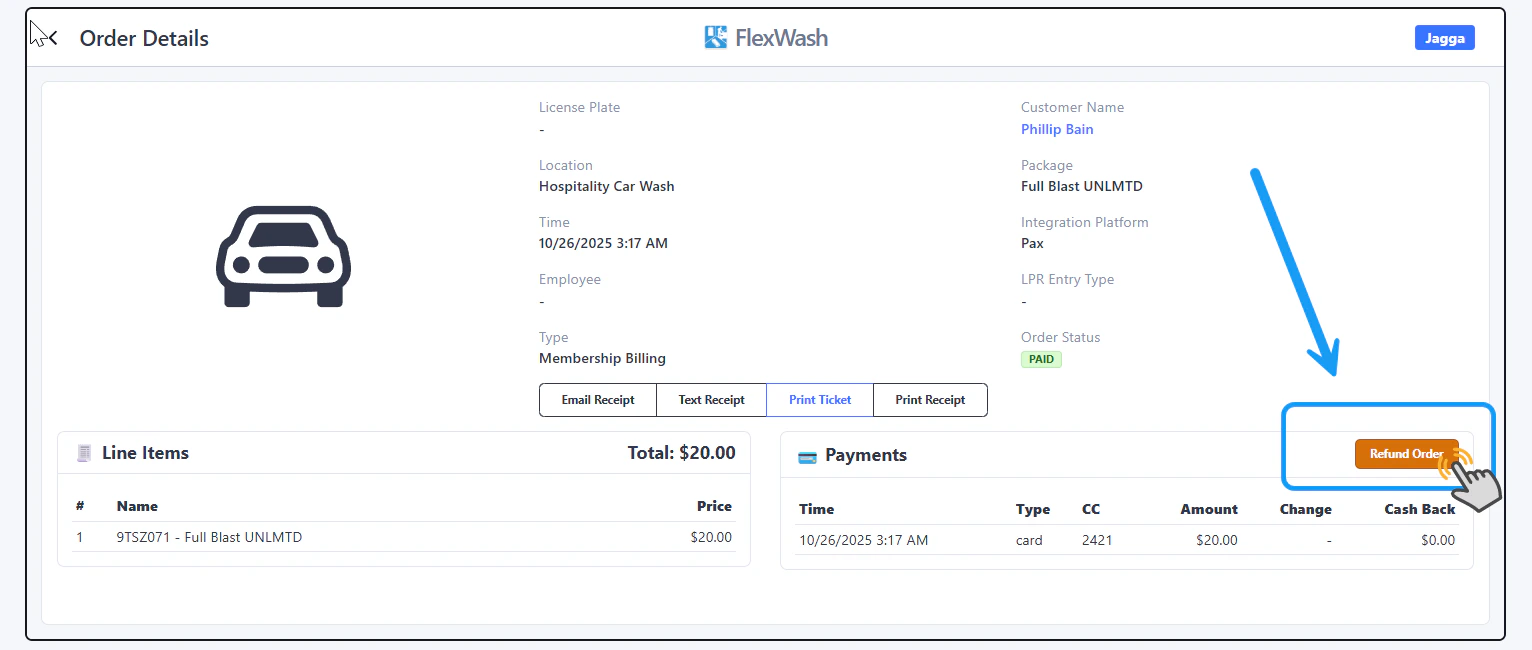The height and width of the screenshot is (650, 1532).
Task: Click the Total: $20.00 text
Action: tap(682, 453)
